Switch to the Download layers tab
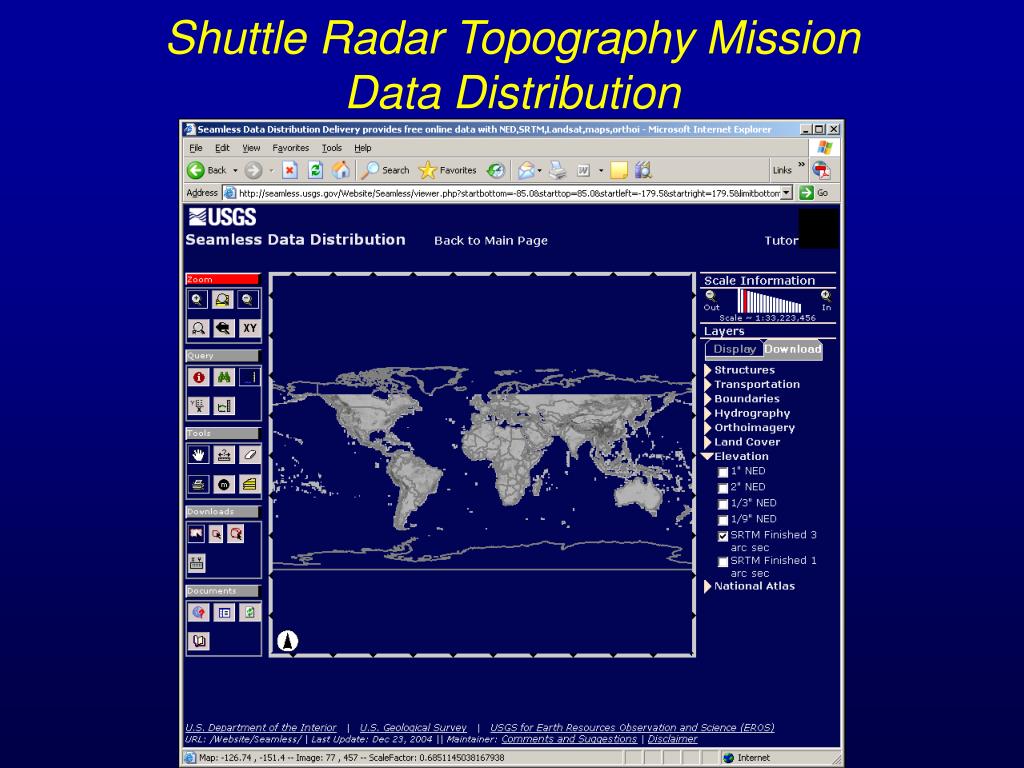1024x768 pixels. [x=793, y=349]
